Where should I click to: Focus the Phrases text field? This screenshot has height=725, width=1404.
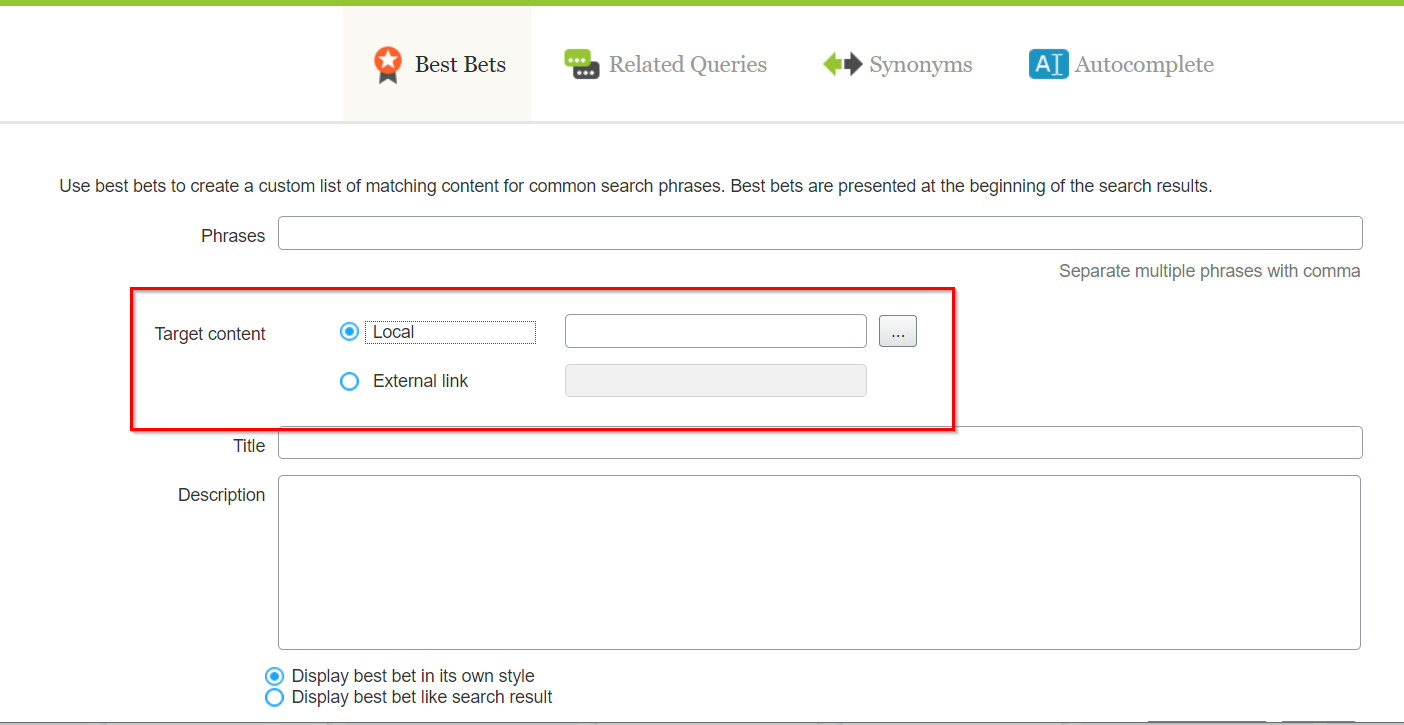(x=820, y=233)
